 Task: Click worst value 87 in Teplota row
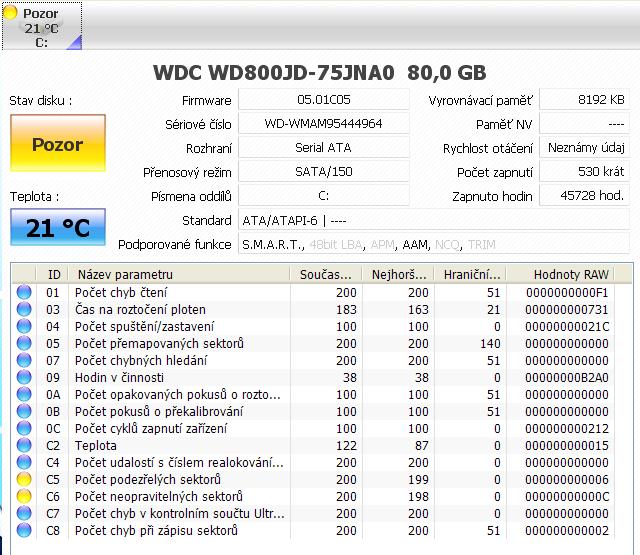(422, 445)
